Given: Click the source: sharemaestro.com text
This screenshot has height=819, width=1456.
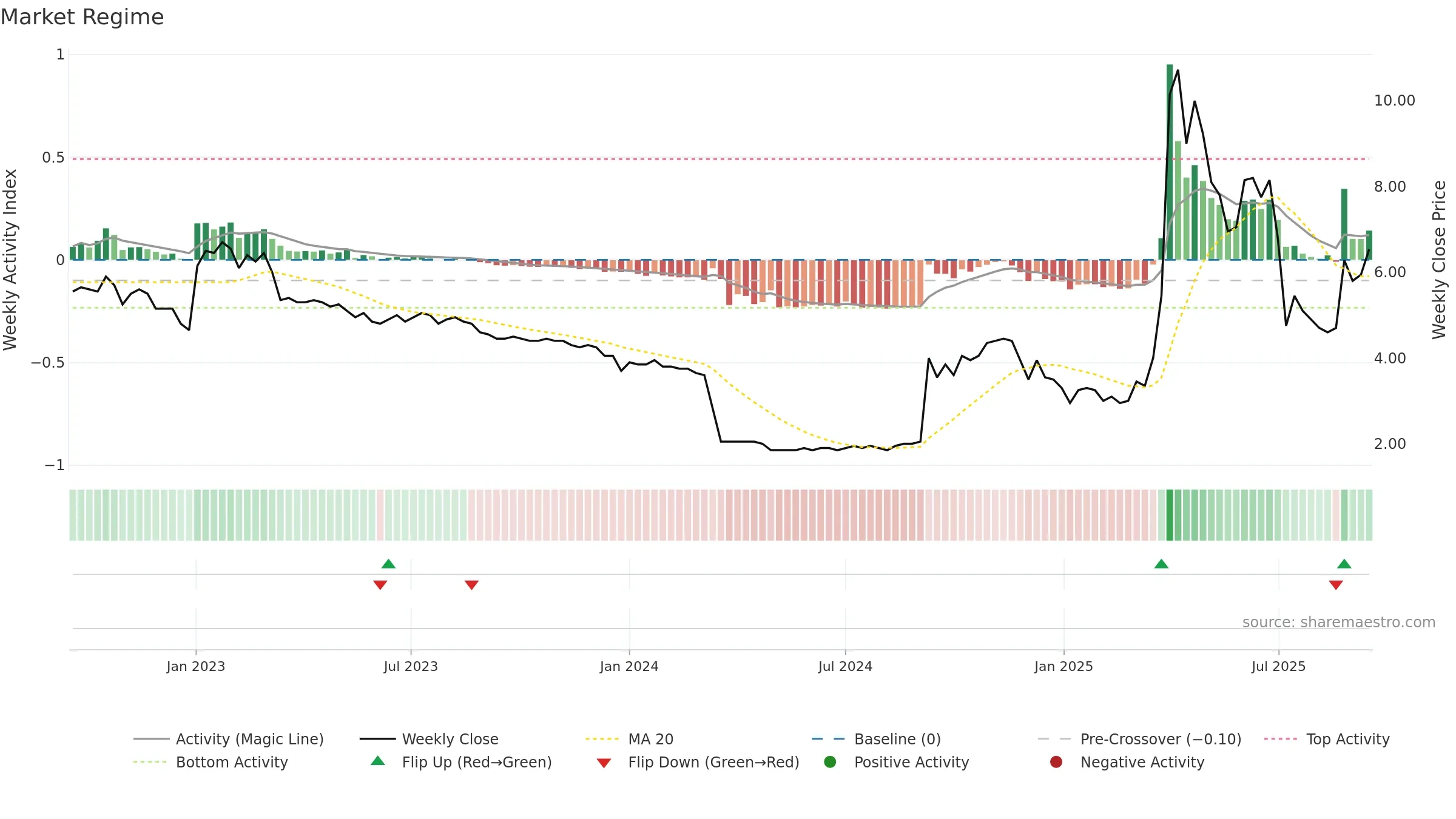Looking at the screenshot, I should (1339, 622).
